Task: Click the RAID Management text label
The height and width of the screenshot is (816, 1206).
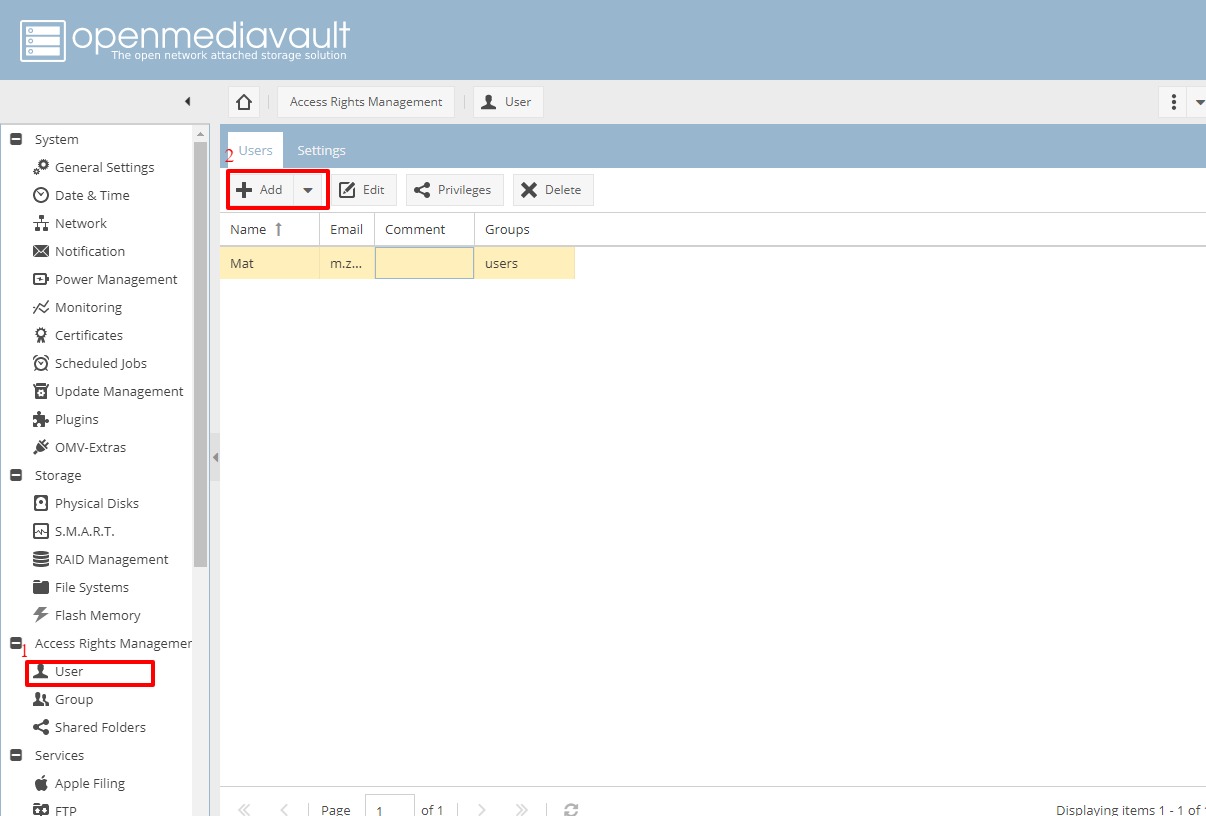Action: (112, 559)
